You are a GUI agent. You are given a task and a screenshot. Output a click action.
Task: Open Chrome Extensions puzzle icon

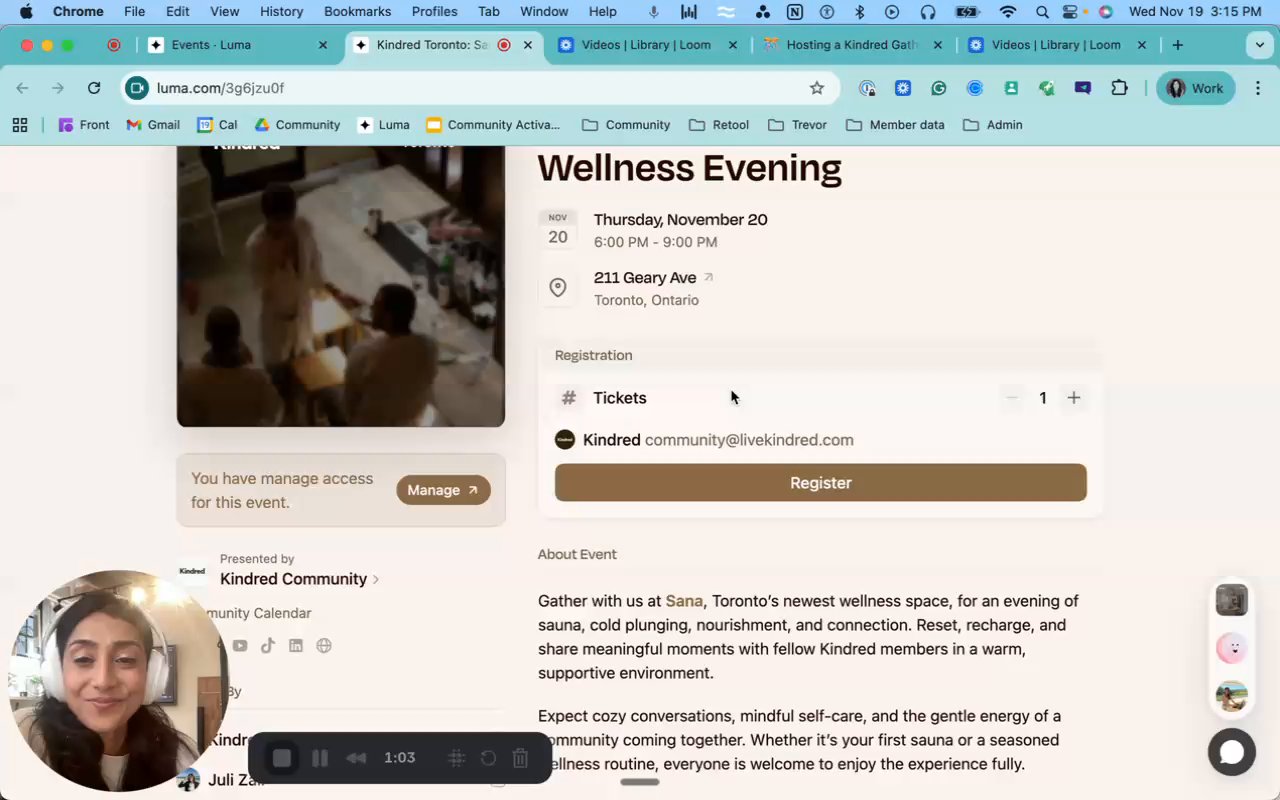(x=1119, y=88)
